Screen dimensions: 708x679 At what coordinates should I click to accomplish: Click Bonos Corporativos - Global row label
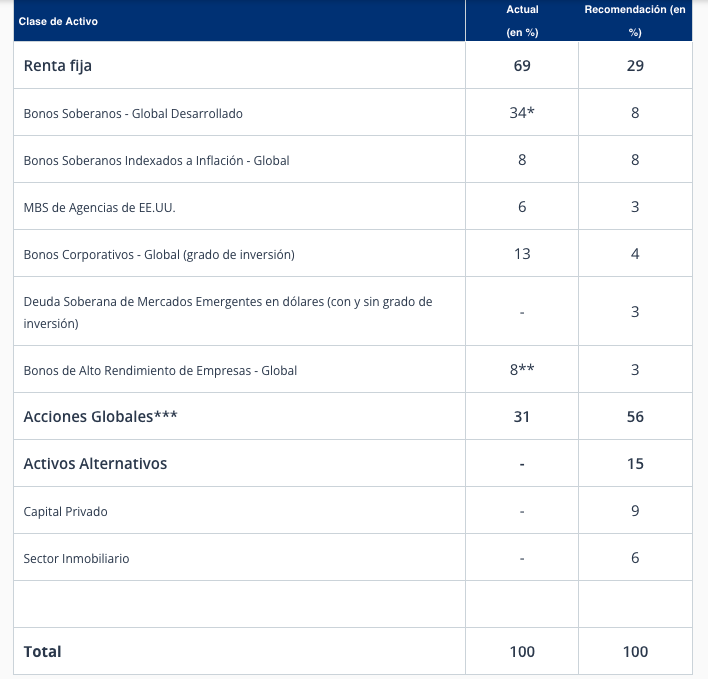click(x=159, y=255)
